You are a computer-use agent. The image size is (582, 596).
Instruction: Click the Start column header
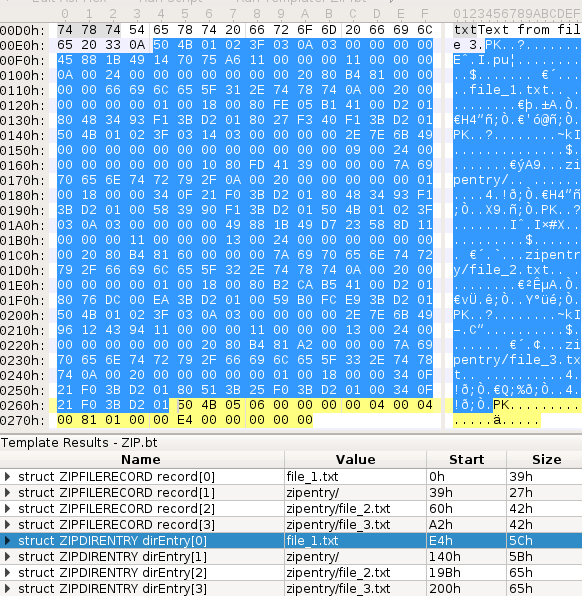466,460
